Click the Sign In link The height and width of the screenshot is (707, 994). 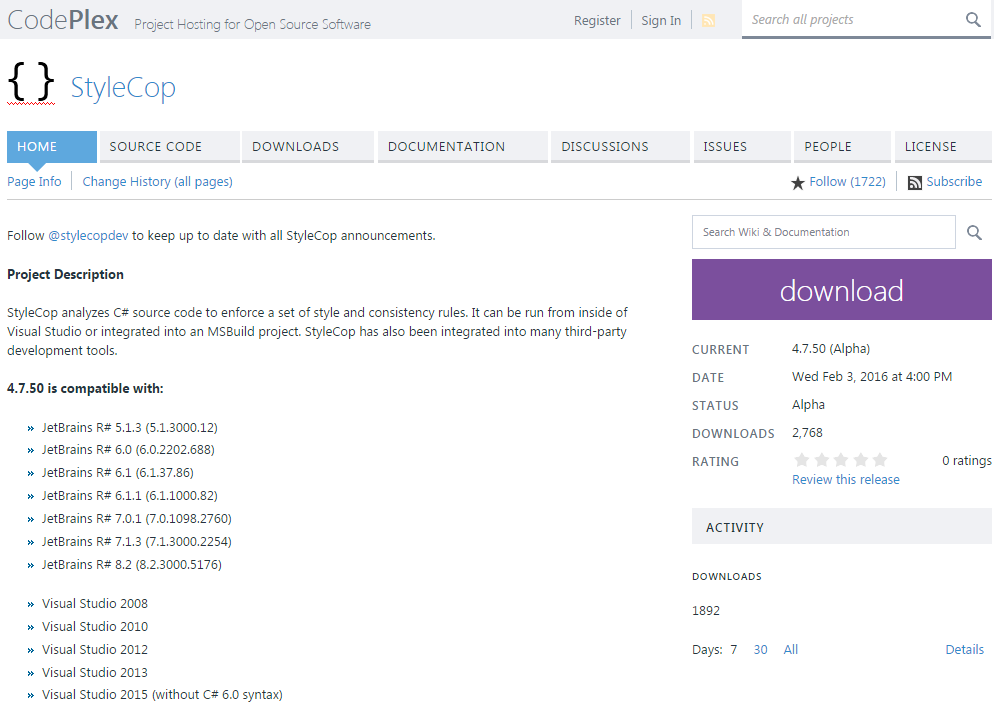(x=661, y=20)
